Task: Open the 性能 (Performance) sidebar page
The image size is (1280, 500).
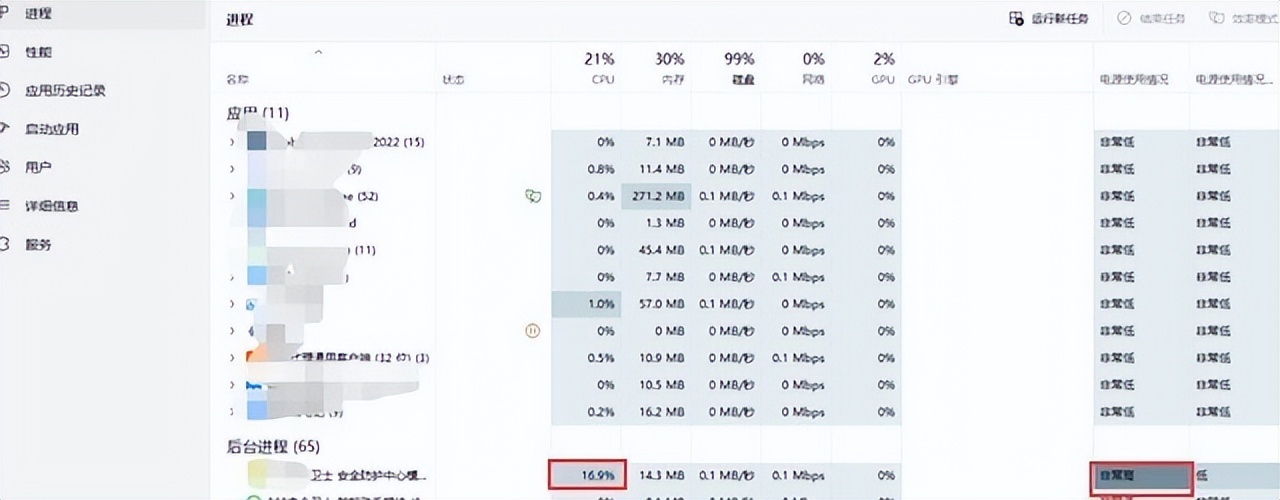Action: (38, 52)
